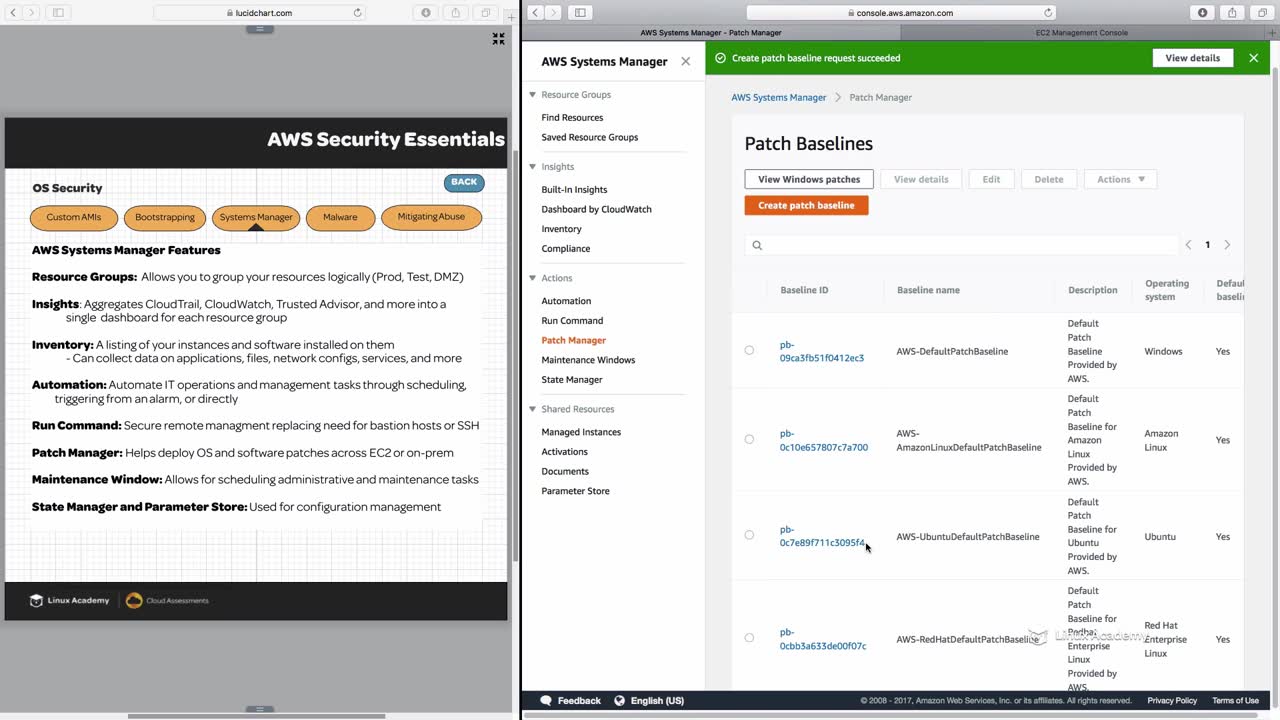Select the AWS-UbuntuDefaultPatchBaseline radio button
1280x720 pixels.
(749, 536)
